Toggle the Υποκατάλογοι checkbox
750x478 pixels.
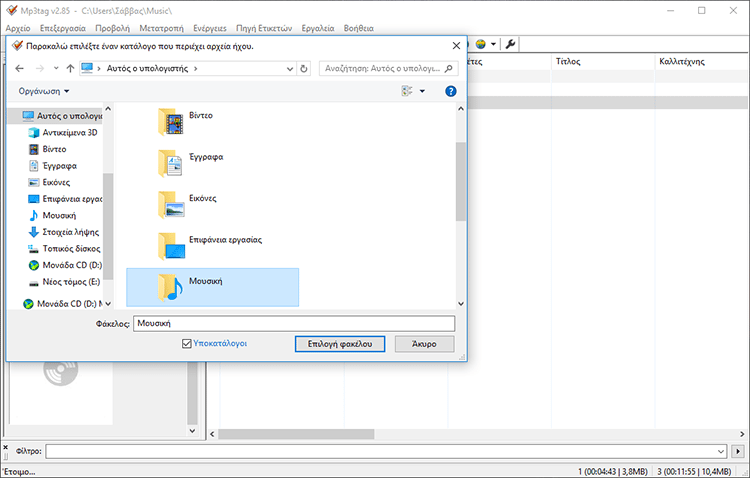coord(187,344)
